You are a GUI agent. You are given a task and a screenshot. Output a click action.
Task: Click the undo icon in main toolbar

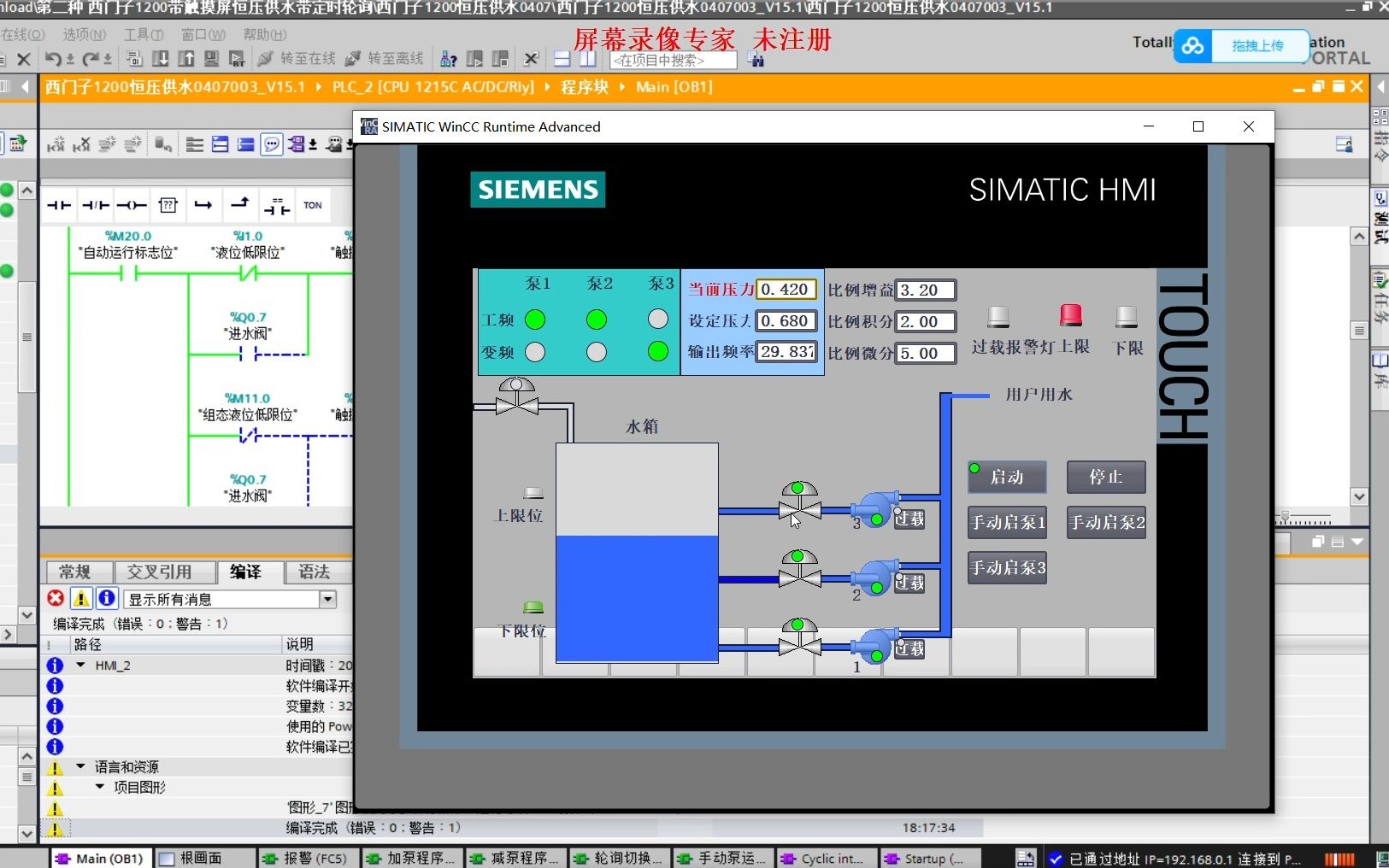[53, 59]
